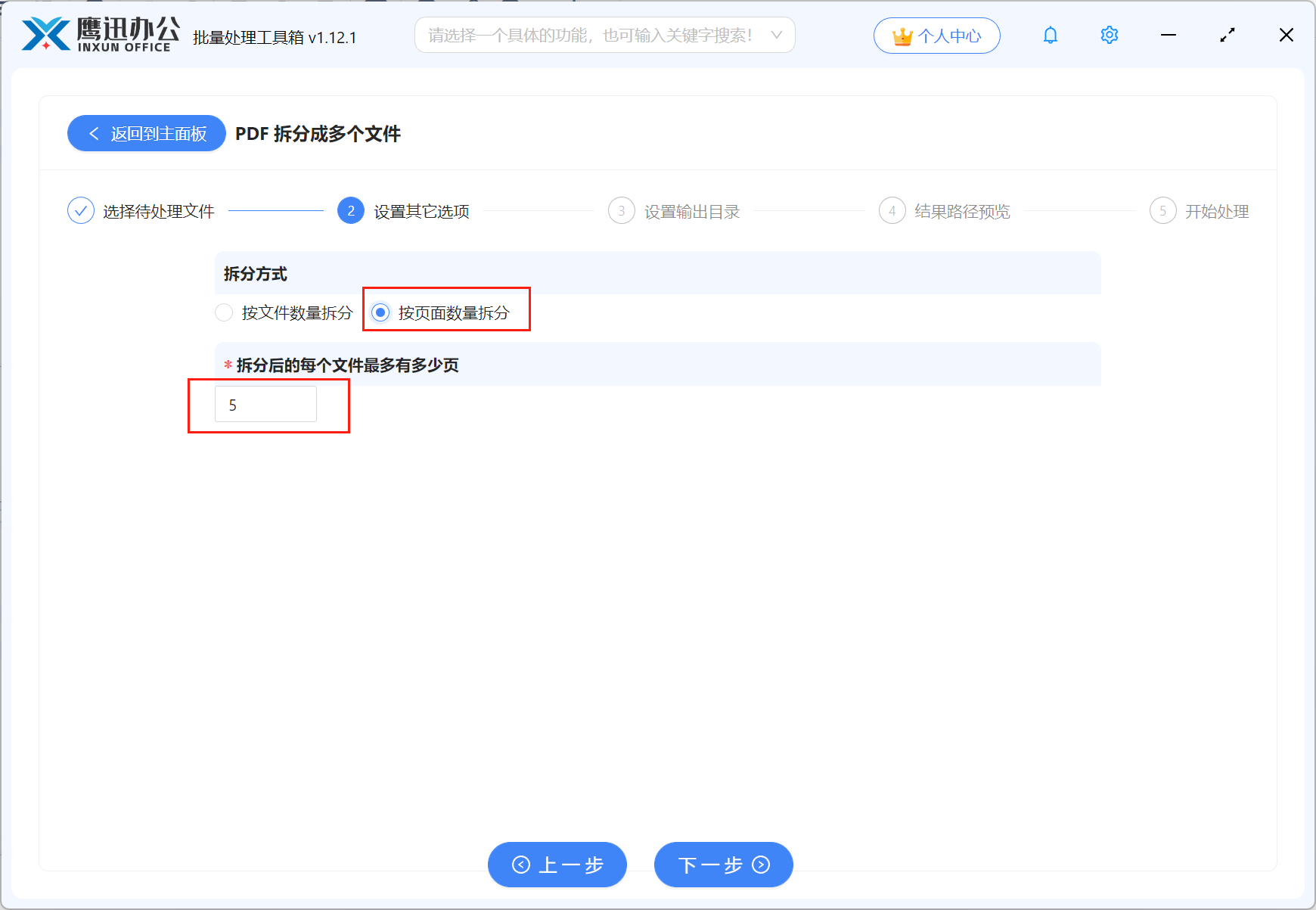
Task: Click the page count input showing 5
Action: [x=265, y=404]
